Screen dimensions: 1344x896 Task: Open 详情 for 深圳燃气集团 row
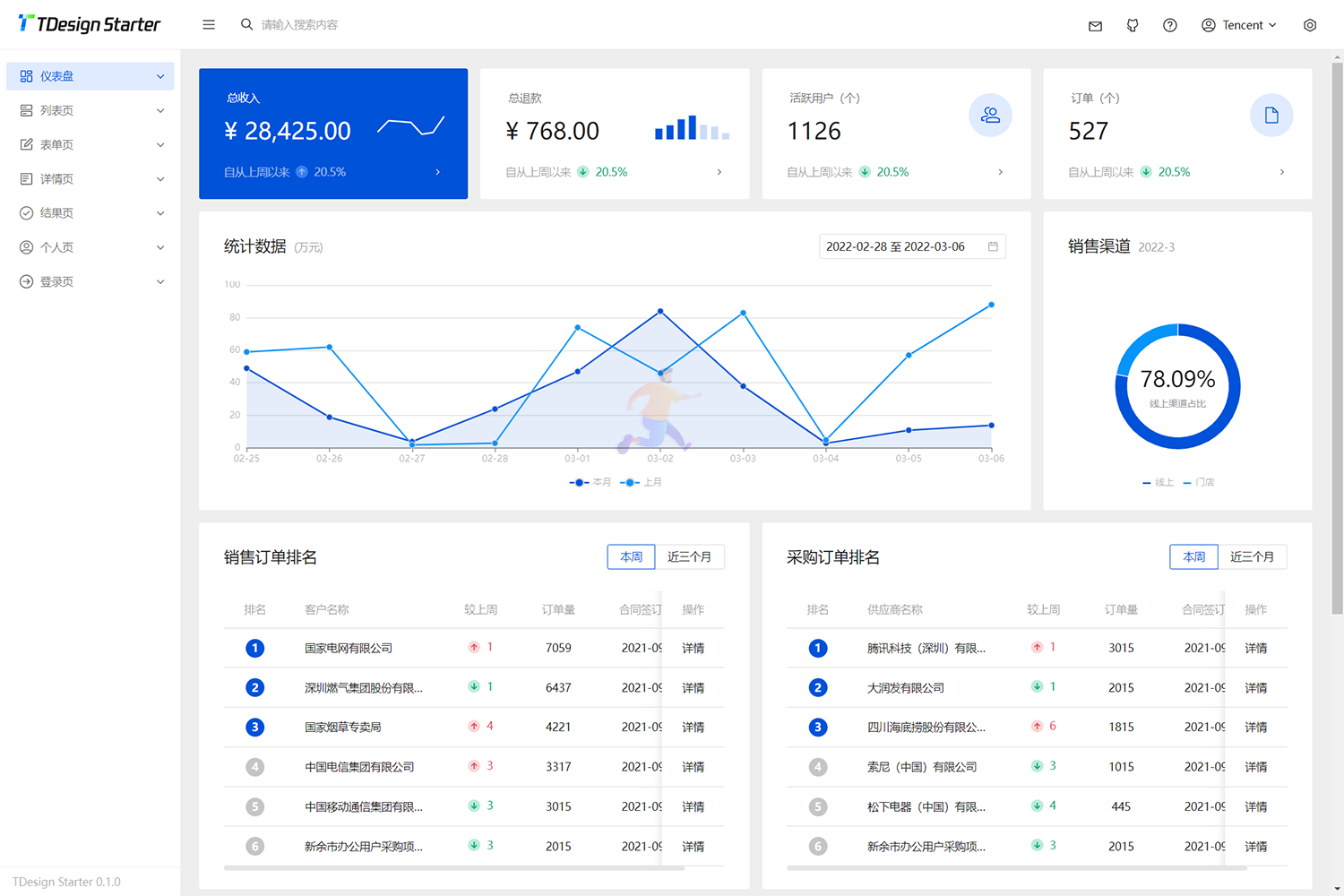693,687
